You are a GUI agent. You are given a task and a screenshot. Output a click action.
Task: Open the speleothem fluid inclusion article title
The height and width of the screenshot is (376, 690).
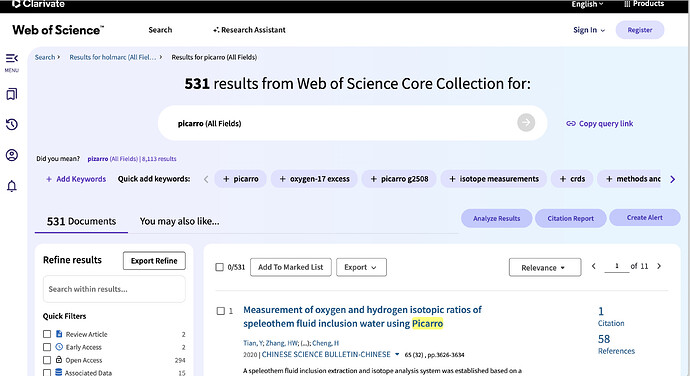click(363, 317)
